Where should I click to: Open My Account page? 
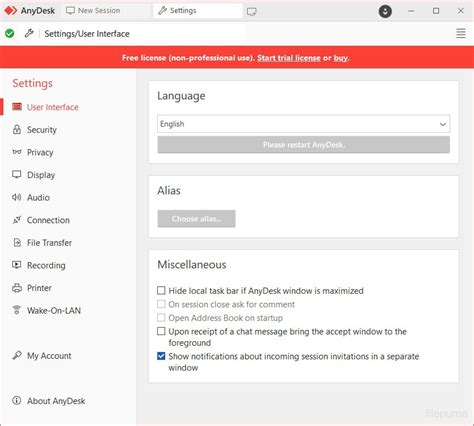(49, 356)
